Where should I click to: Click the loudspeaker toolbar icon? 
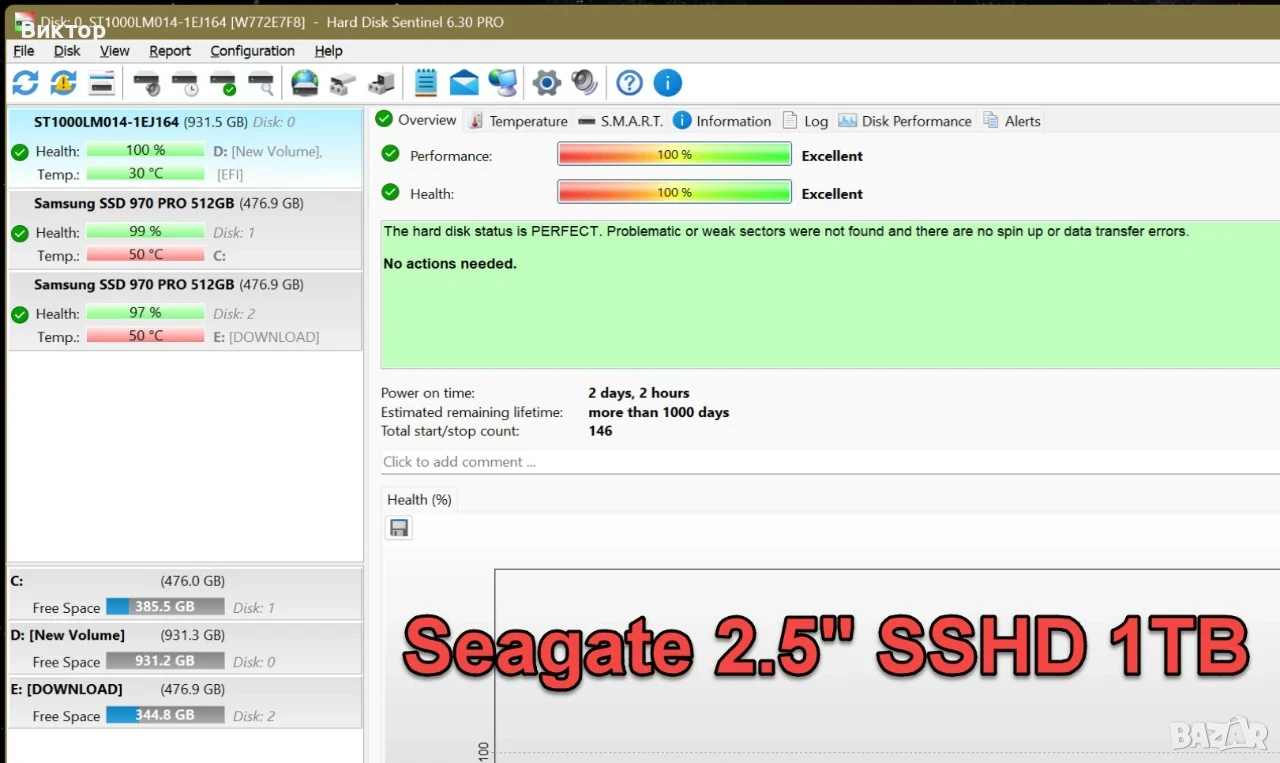tap(585, 83)
